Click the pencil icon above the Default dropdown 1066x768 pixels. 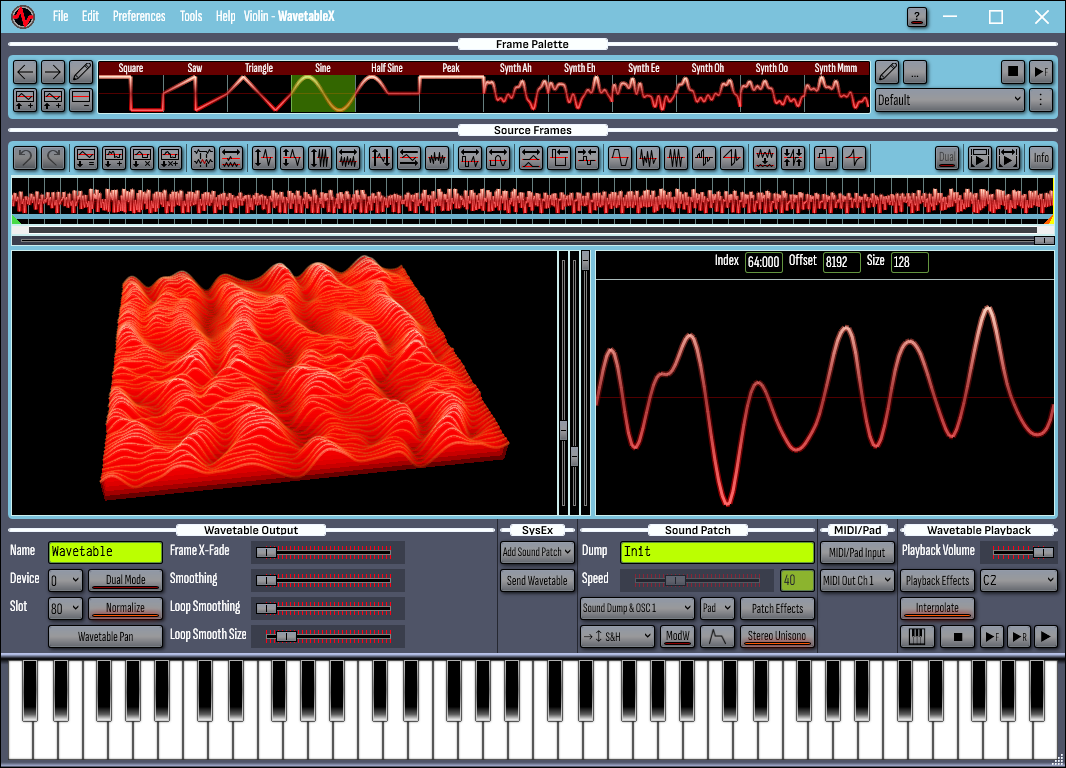[x=887, y=72]
